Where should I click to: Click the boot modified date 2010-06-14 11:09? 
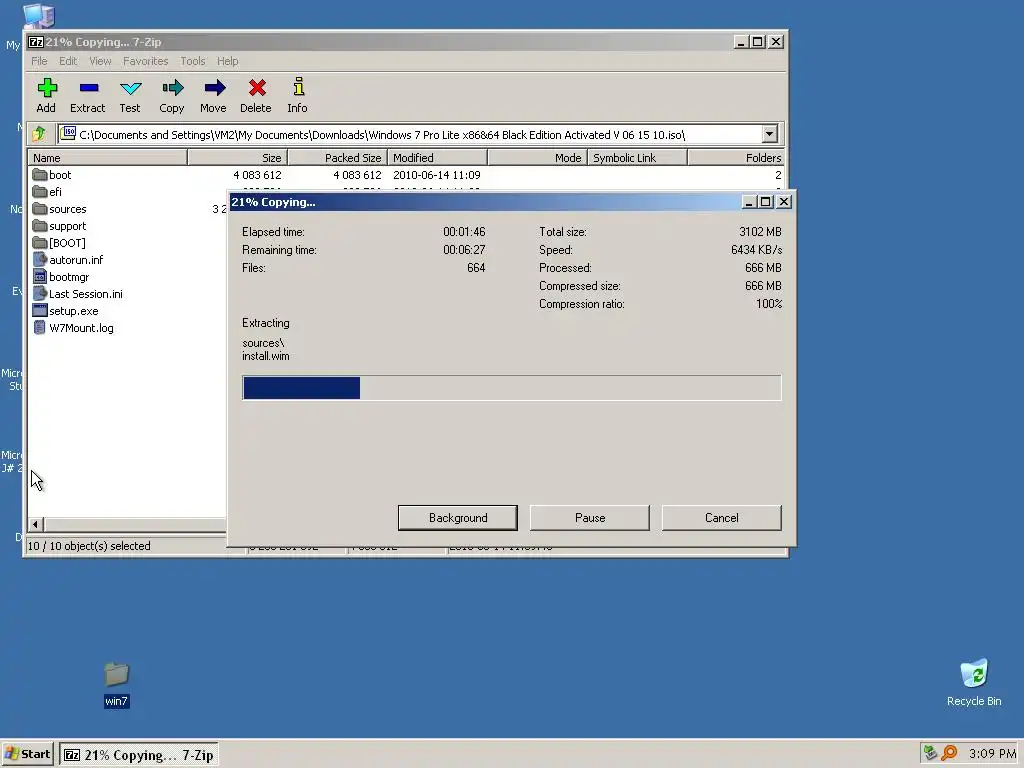coord(436,175)
